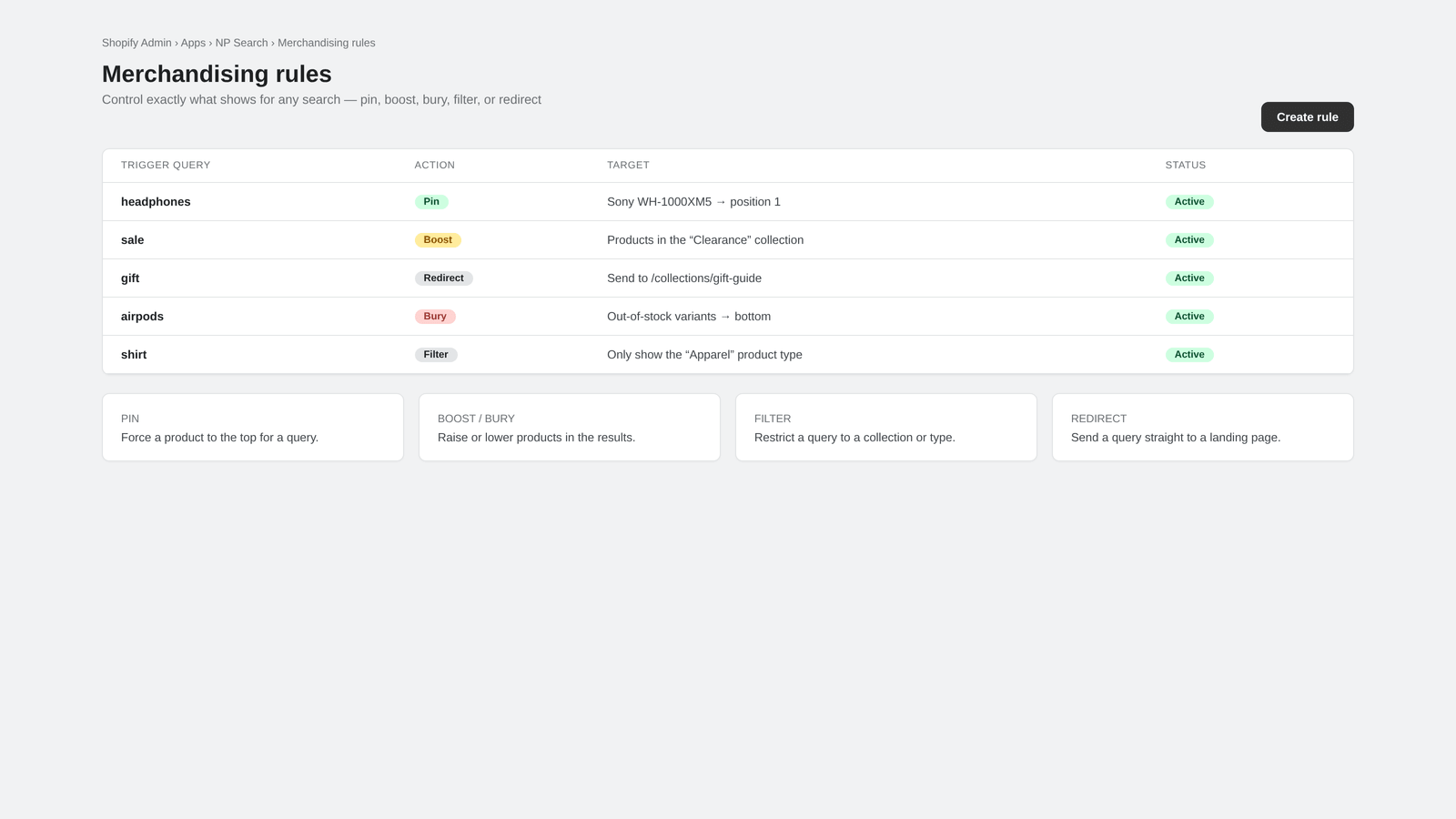Image resolution: width=1456 pixels, height=819 pixels.
Task: Click the Pin action badge
Action: click(x=431, y=202)
